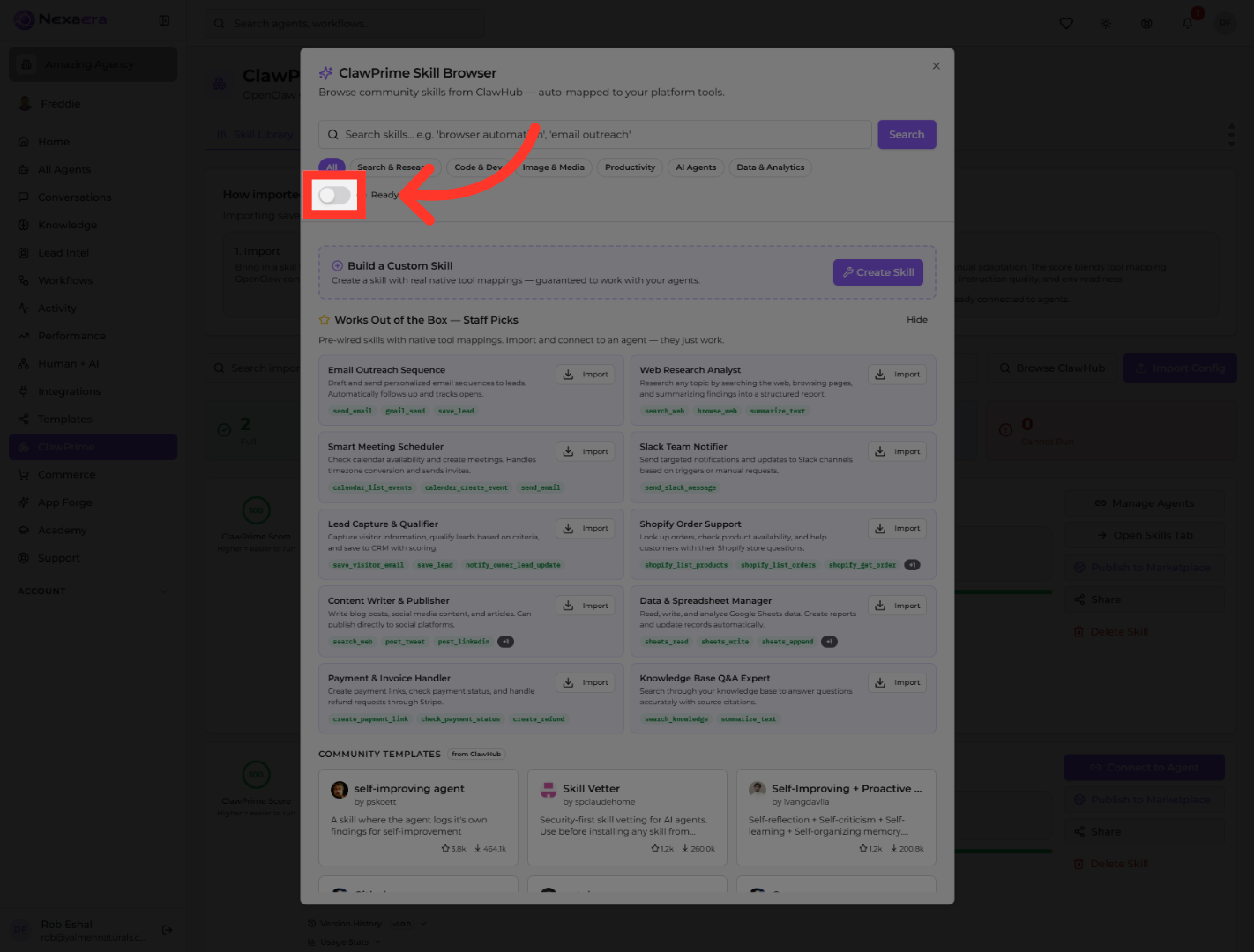
Task: Filter skills by Code & Dev
Action: pos(478,167)
